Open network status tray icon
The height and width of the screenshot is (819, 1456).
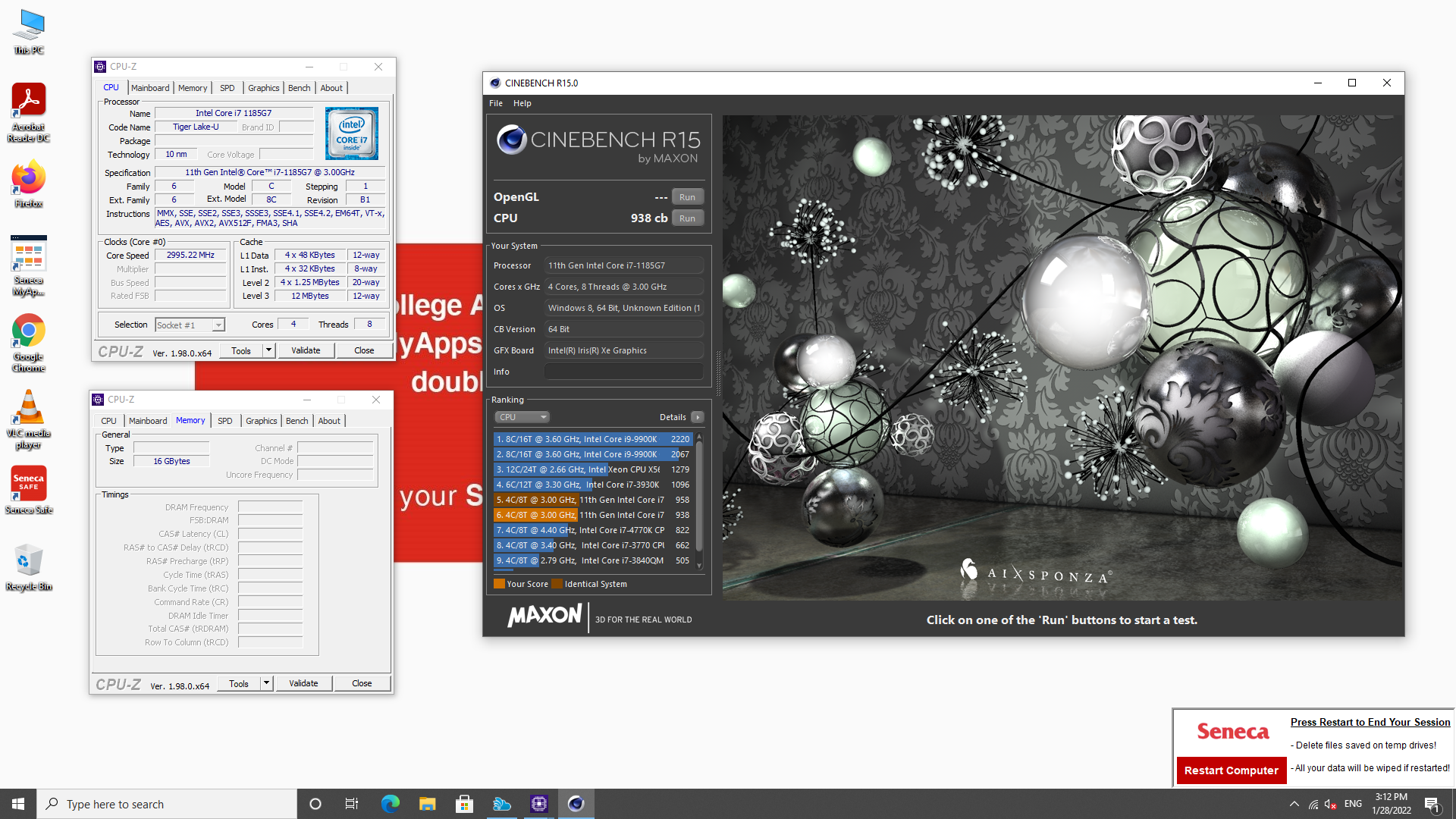1313,804
